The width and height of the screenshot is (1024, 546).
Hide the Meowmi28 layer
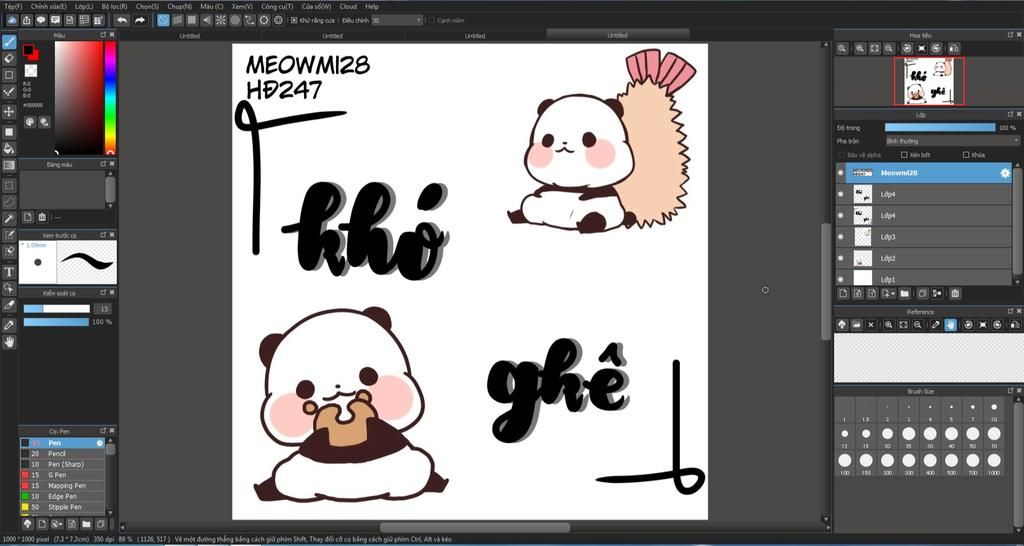[x=840, y=173]
